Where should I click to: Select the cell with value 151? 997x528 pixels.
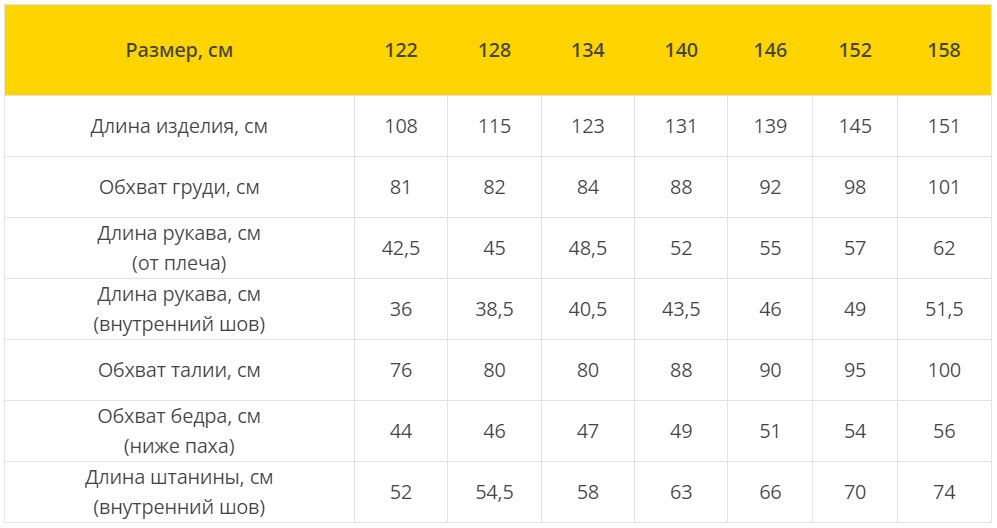tap(944, 126)
